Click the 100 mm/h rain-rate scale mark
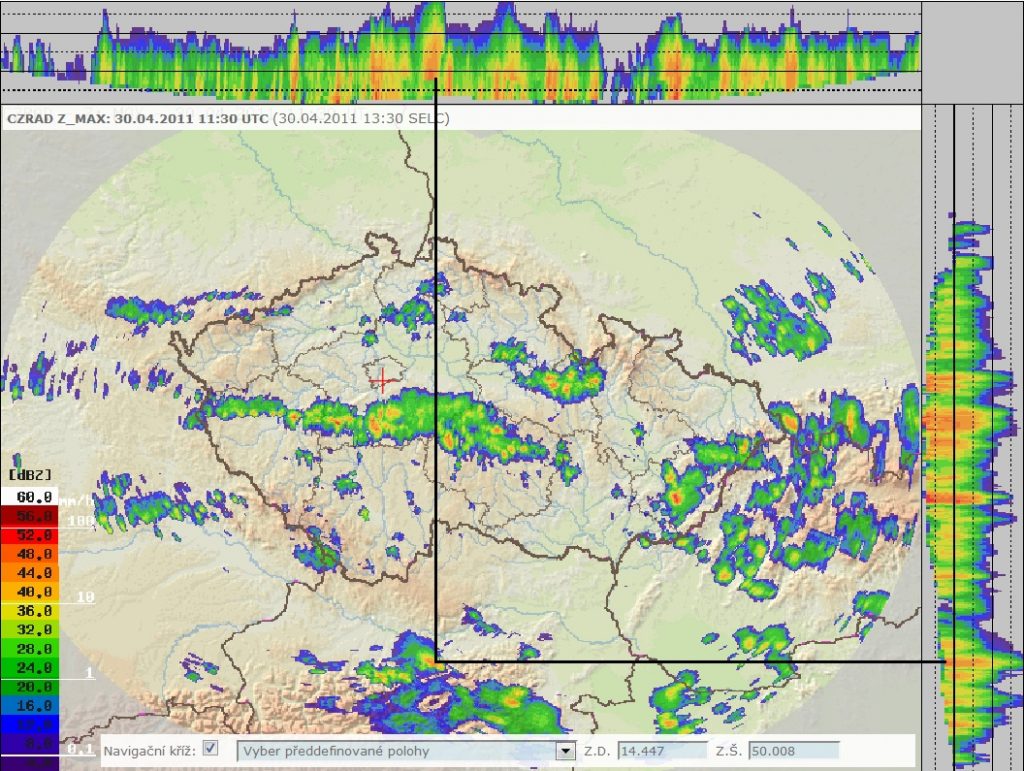This screenshot has width=1024, height=771. 80,520
